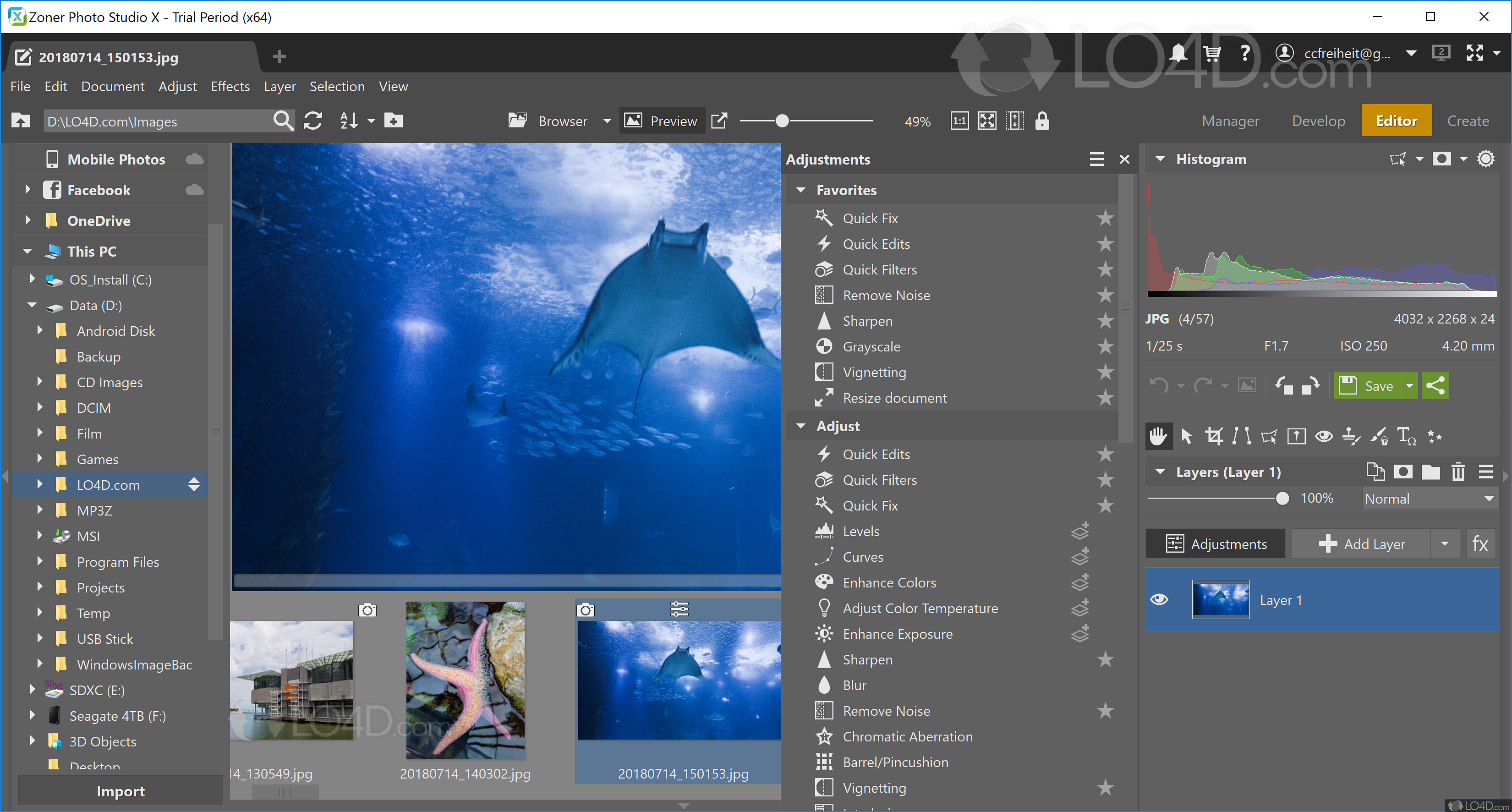
Task: Select the Crop tool in the toolbar
Action: coord(1213,436)
